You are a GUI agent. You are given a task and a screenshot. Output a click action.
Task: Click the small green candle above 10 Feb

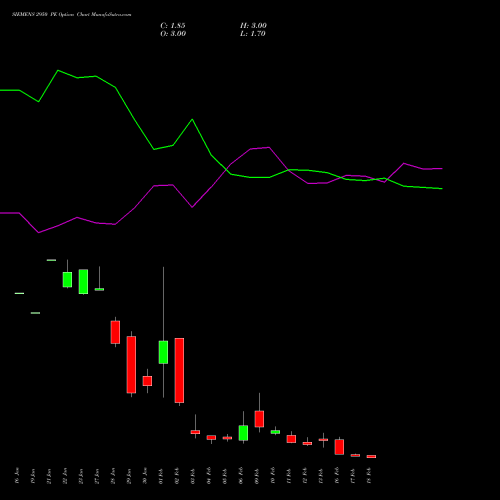tap(275, 432)
